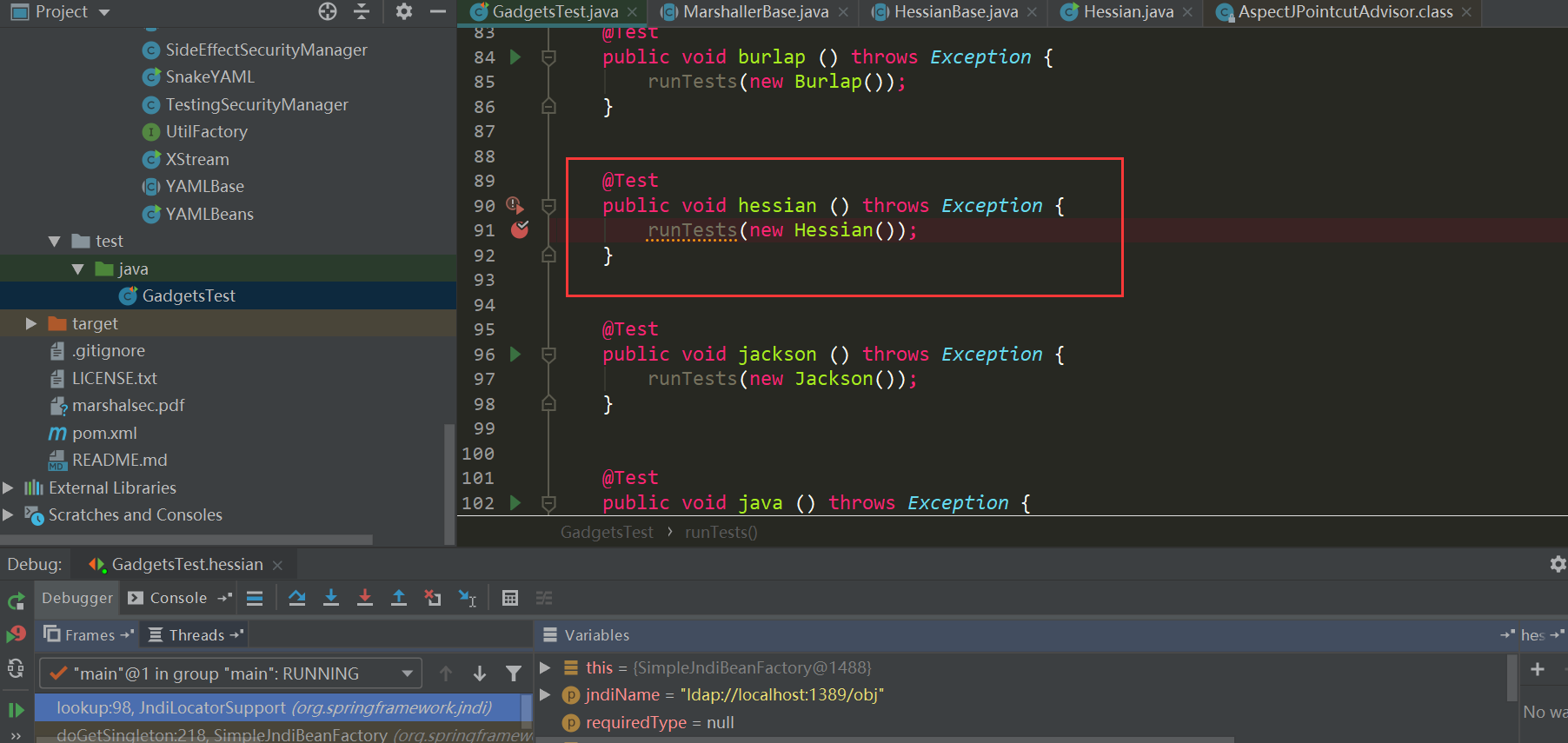Open SnakeYAML class in project tree

point(209,76)
